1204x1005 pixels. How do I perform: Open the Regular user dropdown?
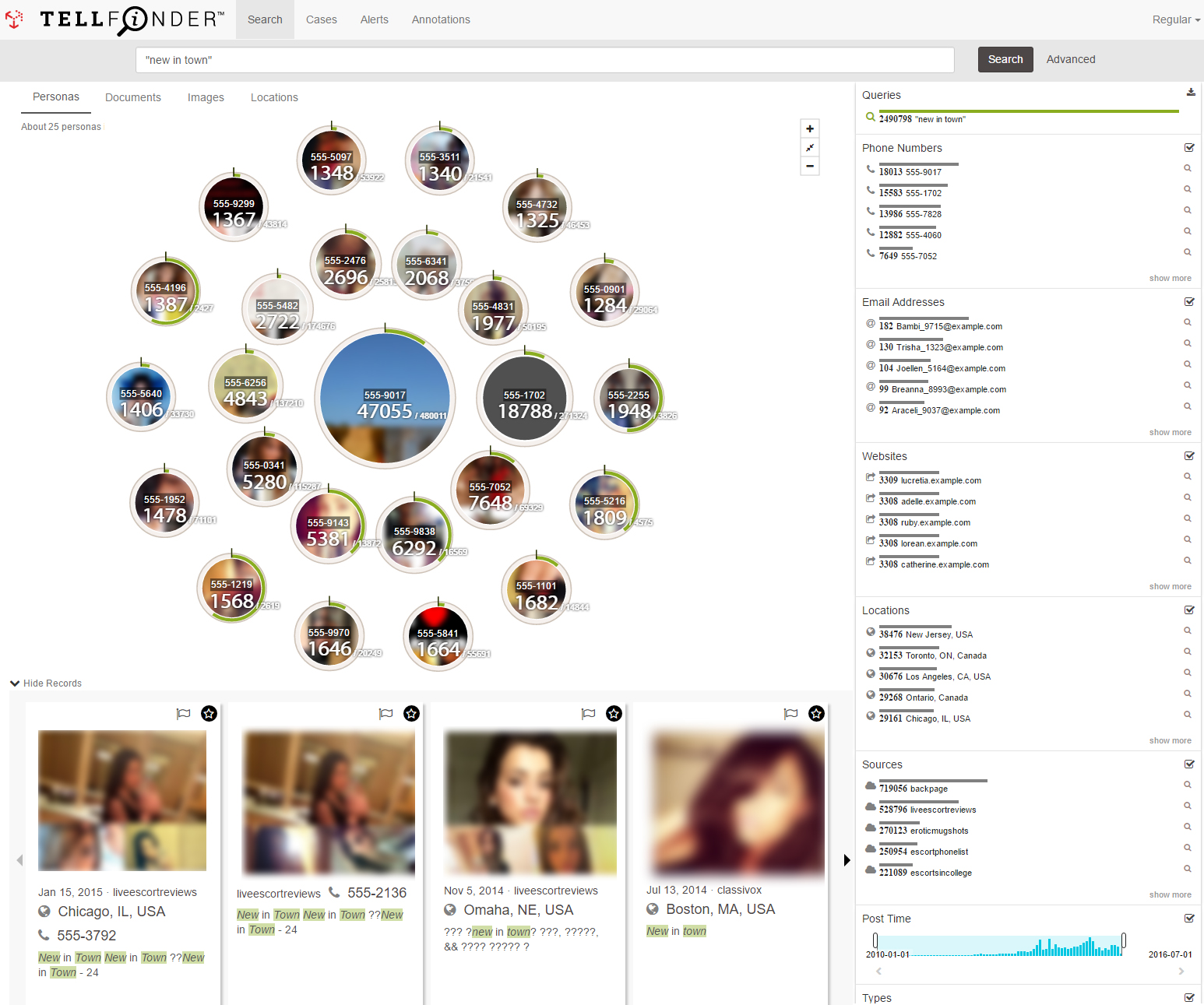[x=1175, y=19]
